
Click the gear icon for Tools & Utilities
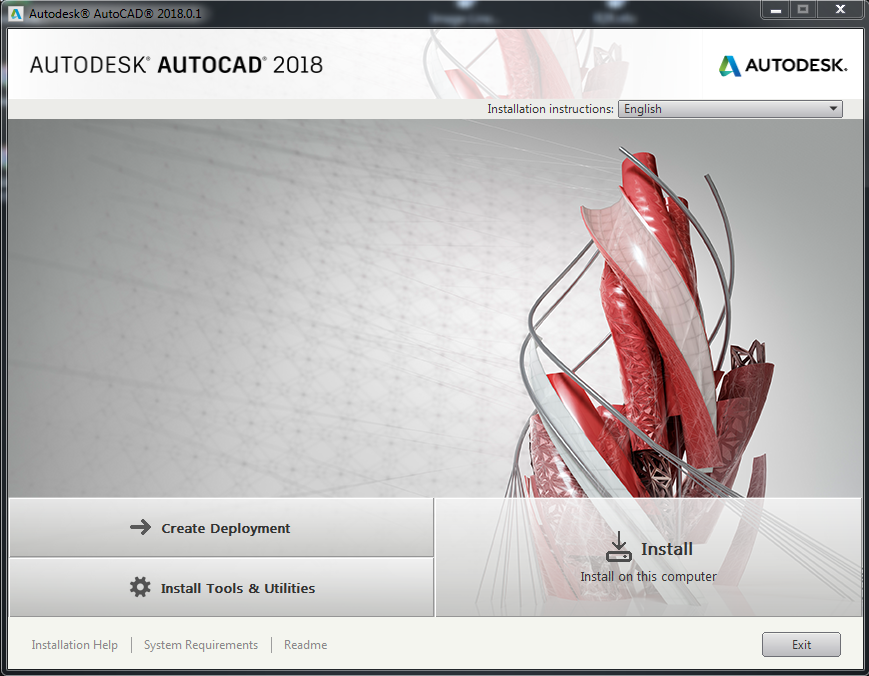click(x=140, y=587)
